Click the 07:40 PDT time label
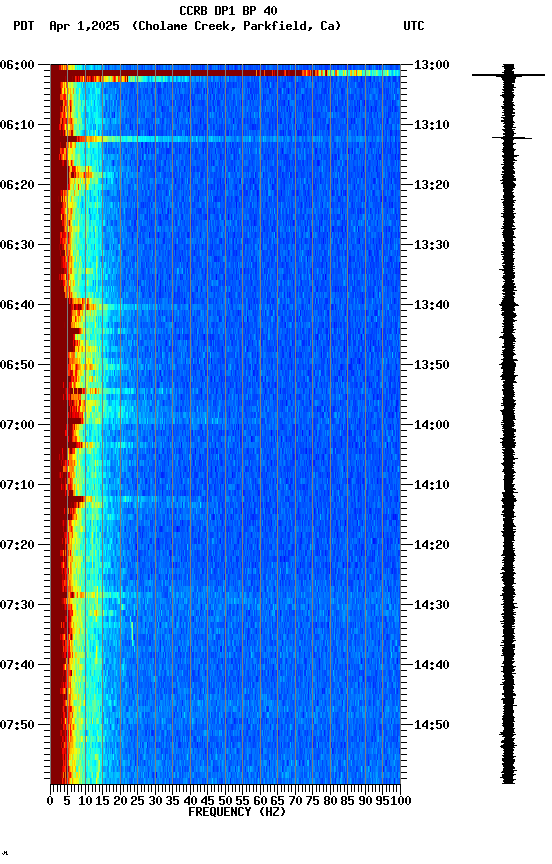The height and width of the screenshot is (864, 552). [x=17, y=665]
